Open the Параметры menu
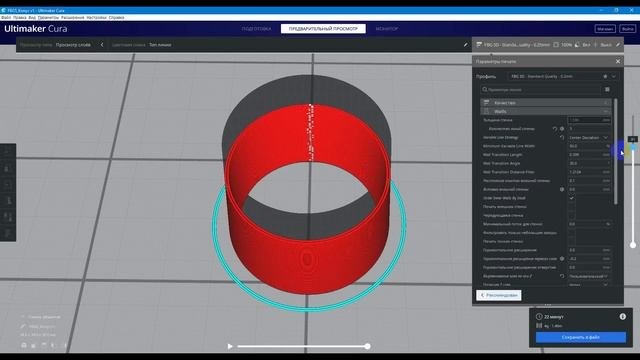This screenshot has width=640, height=360. coord(48,18)
